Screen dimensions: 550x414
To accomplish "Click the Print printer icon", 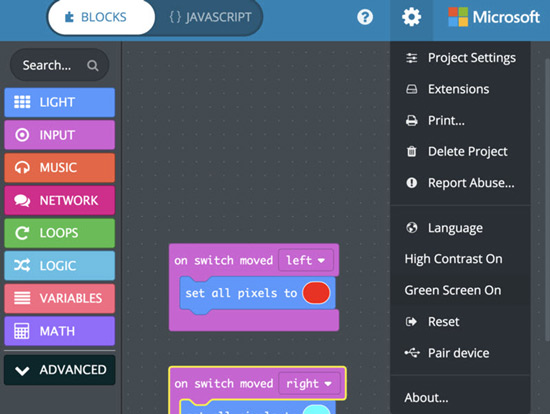I will pos(411,120).
